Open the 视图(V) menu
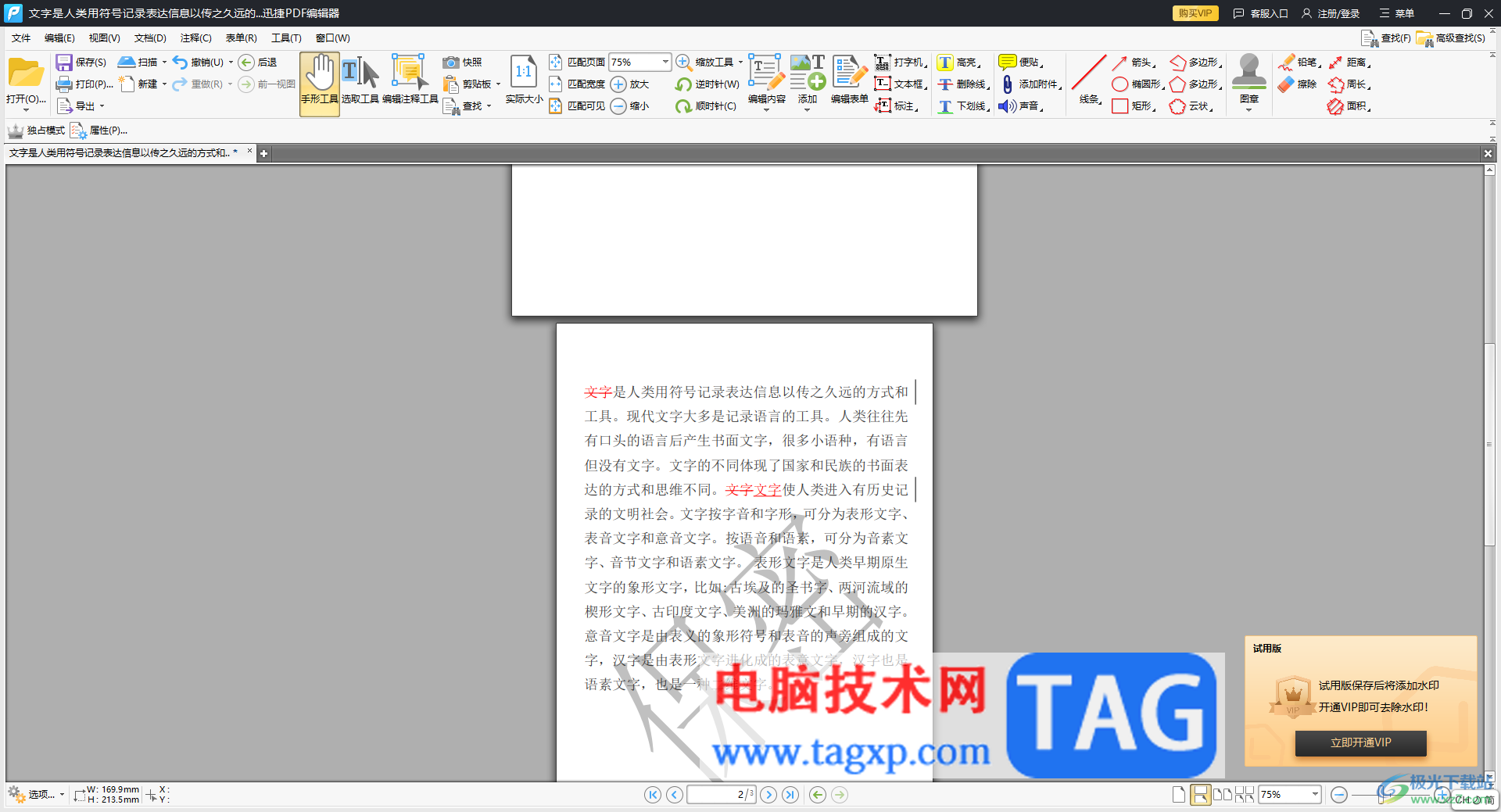This screenshot has height=812, width=1501. click(x=104, y=38)
